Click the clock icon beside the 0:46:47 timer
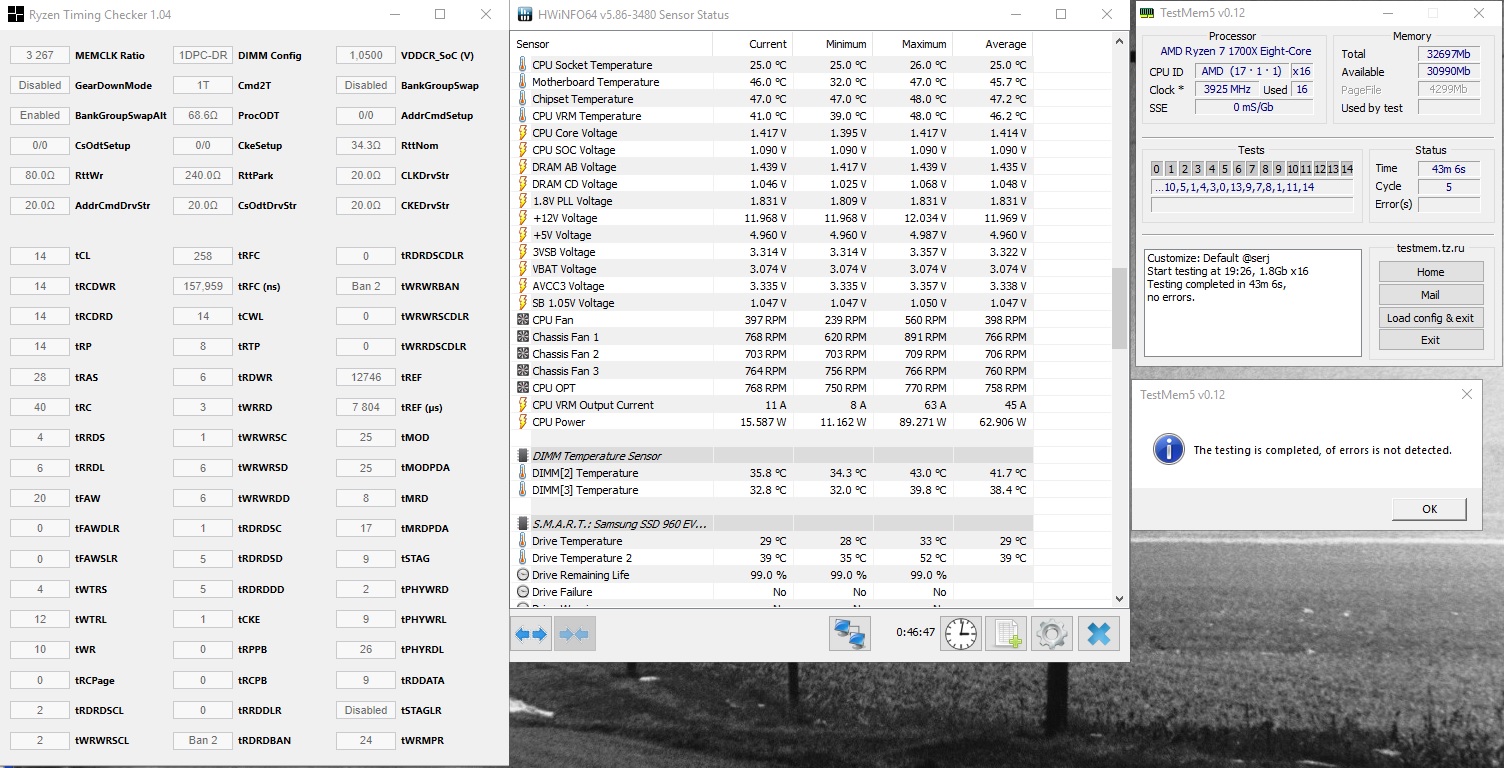 point(961,634)
